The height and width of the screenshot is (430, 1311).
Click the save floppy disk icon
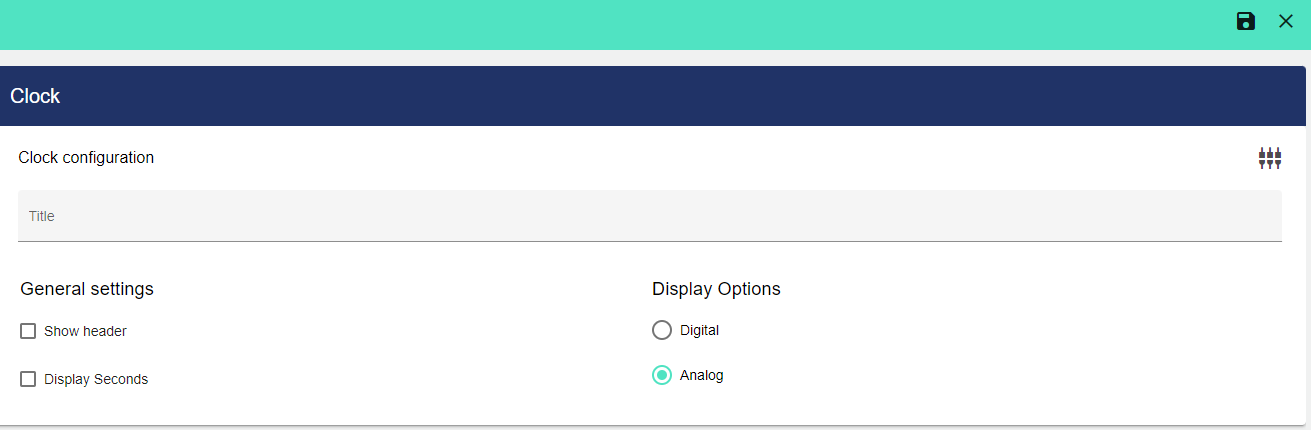1245,21
